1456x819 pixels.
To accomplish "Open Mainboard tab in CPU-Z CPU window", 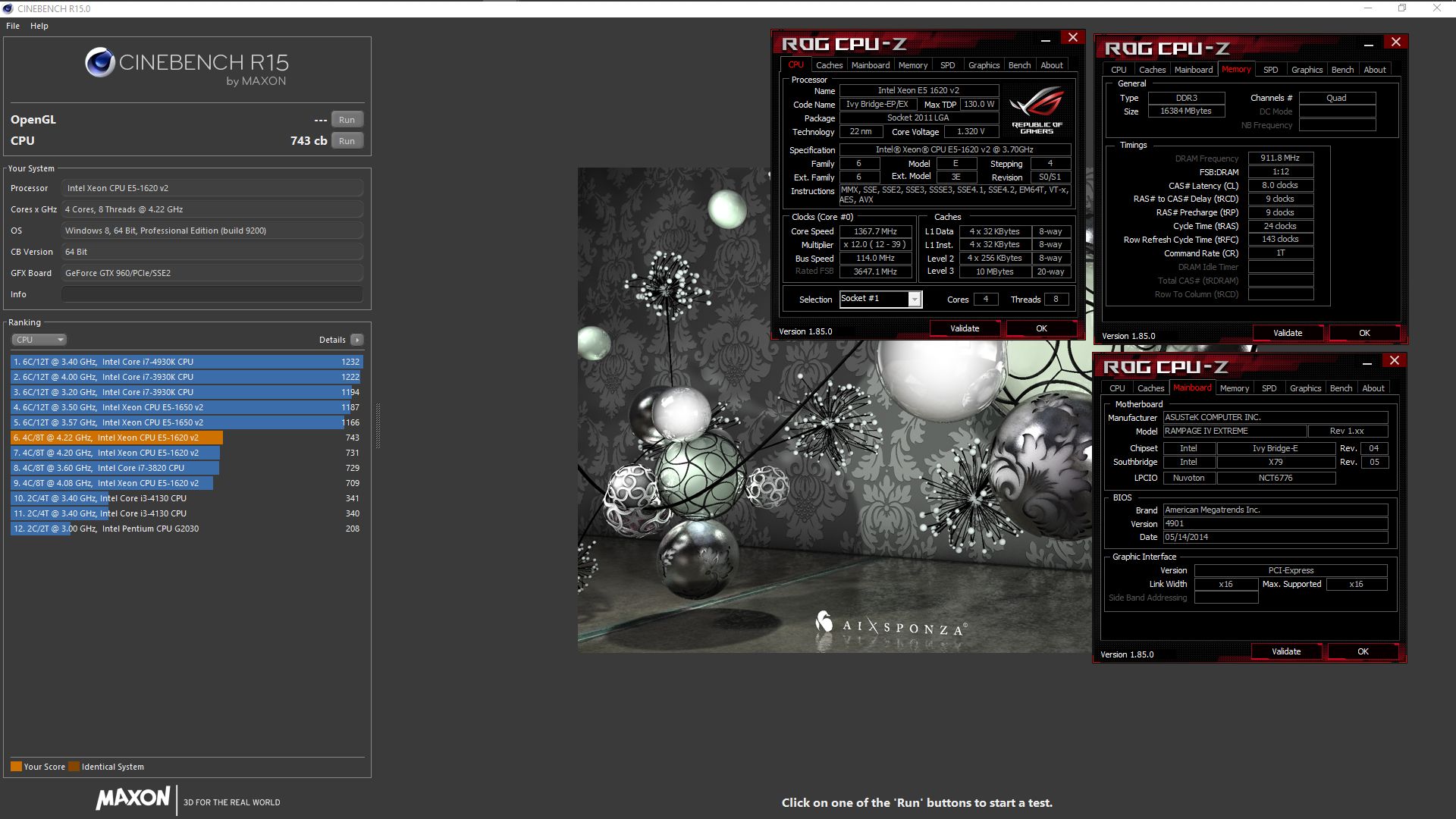I will point(871,65).
